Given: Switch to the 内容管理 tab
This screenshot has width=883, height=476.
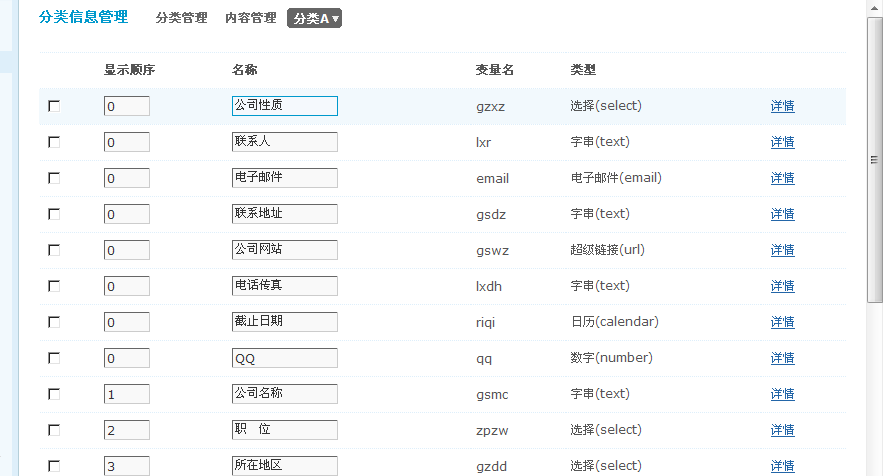Looking at the screenshot, I should pyautogui.click(x=250, y=18).
